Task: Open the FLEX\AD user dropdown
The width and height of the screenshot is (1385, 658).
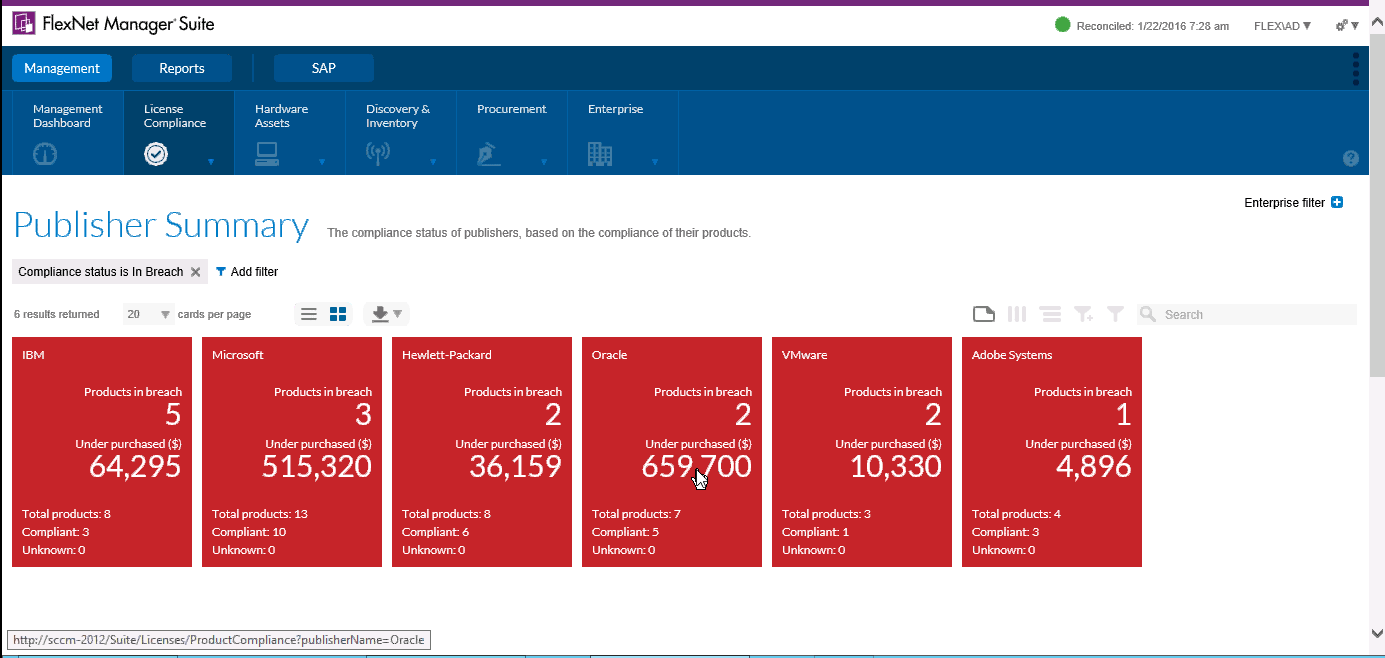Action: pyautogui.click(x=1282, y=26)
